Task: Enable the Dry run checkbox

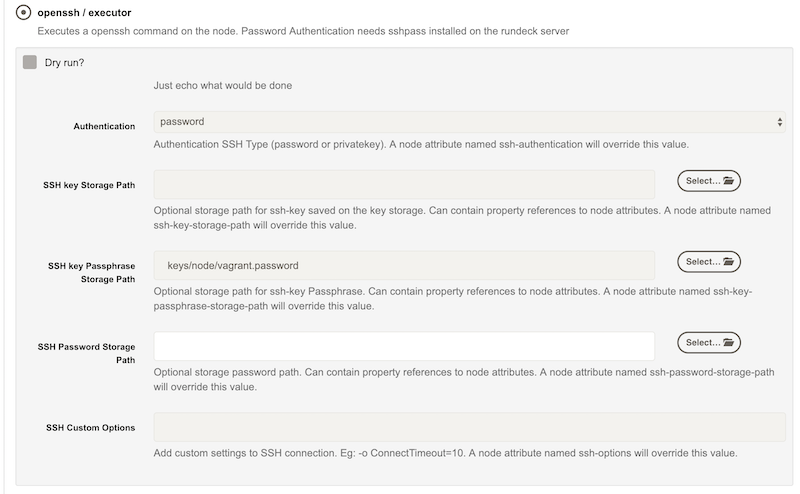Action: pyautogui.click(x=30, y=62)
